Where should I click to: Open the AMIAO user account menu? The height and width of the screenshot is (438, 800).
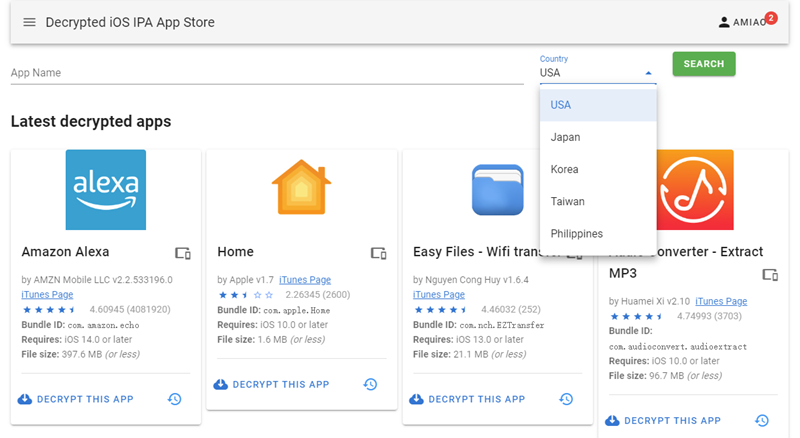coord(742,22)
